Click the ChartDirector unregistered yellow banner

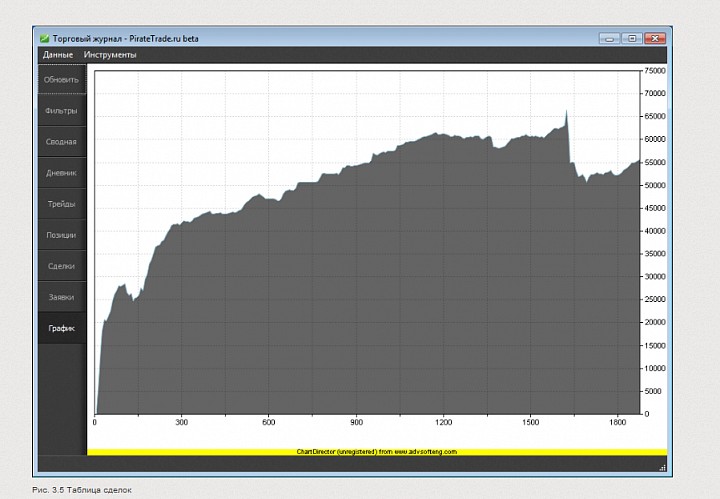click(x=377, y=452)
